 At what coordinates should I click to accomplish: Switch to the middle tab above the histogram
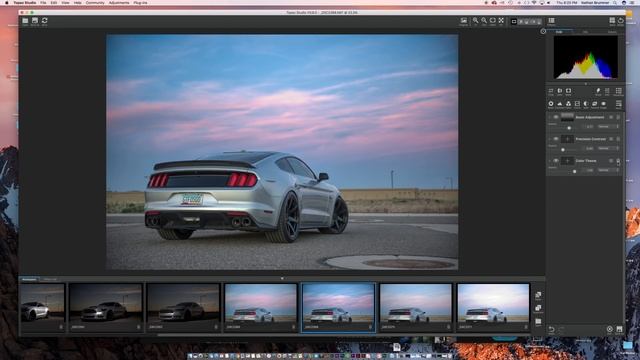point(585,31)
